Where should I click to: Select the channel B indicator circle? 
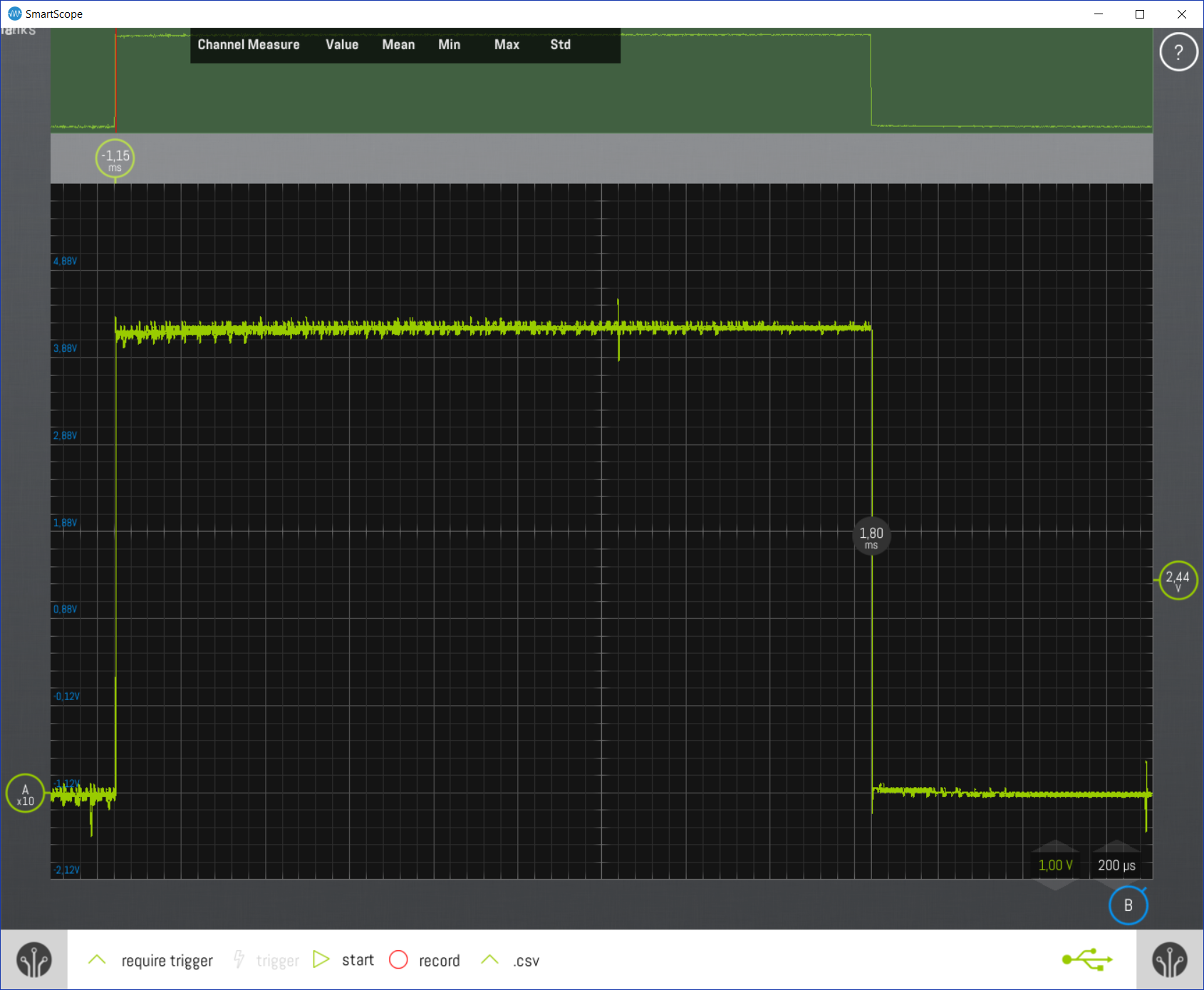[1128, 905]
